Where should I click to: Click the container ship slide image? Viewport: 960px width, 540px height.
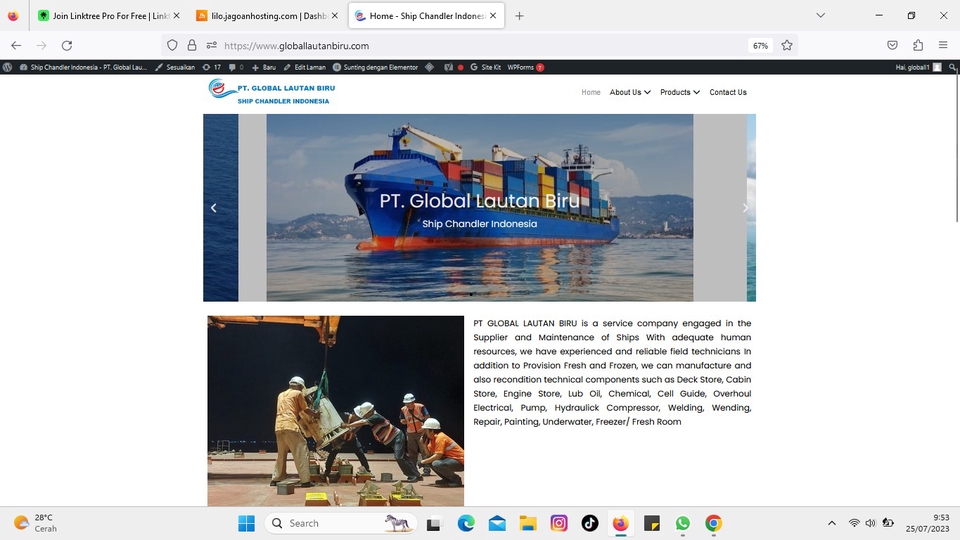[x=479, y=208]
